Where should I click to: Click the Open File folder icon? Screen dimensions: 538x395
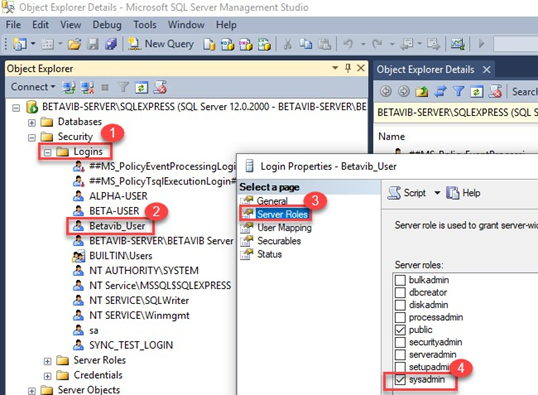tap(74, 44)
